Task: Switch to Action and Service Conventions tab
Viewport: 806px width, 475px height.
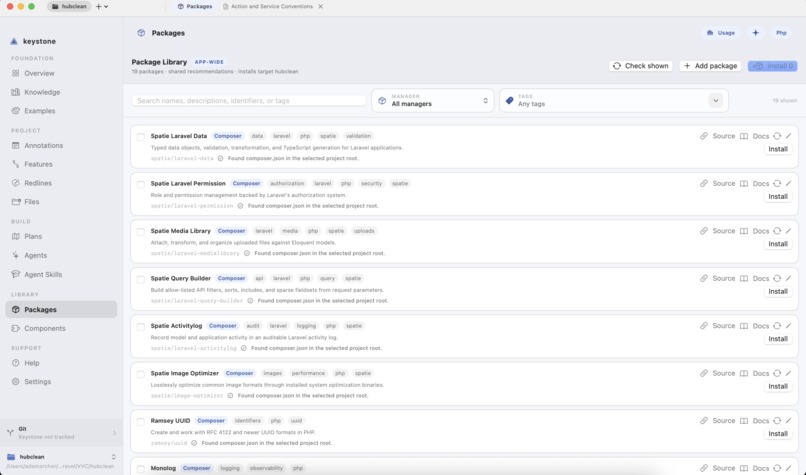Action: (x=267, y=7)
